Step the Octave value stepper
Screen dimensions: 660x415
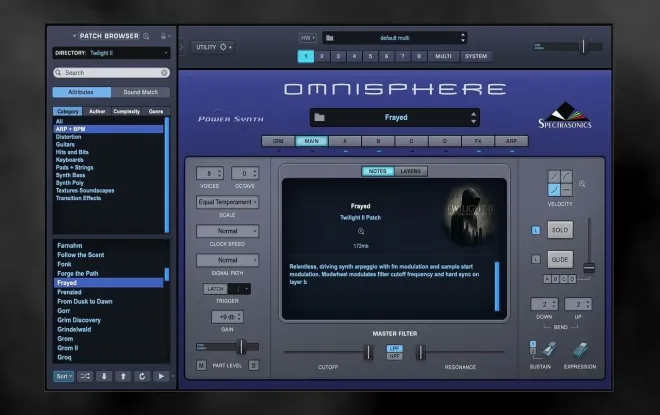pos(255,173)
